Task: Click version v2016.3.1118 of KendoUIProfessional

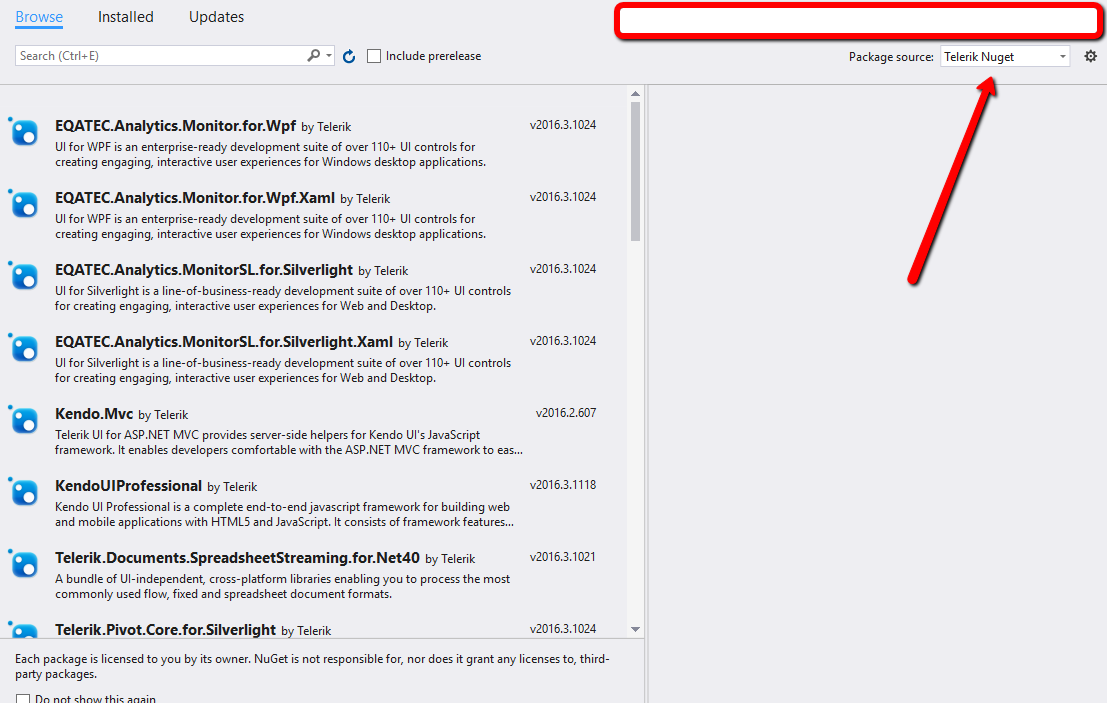Action: (x=563, y=485)
